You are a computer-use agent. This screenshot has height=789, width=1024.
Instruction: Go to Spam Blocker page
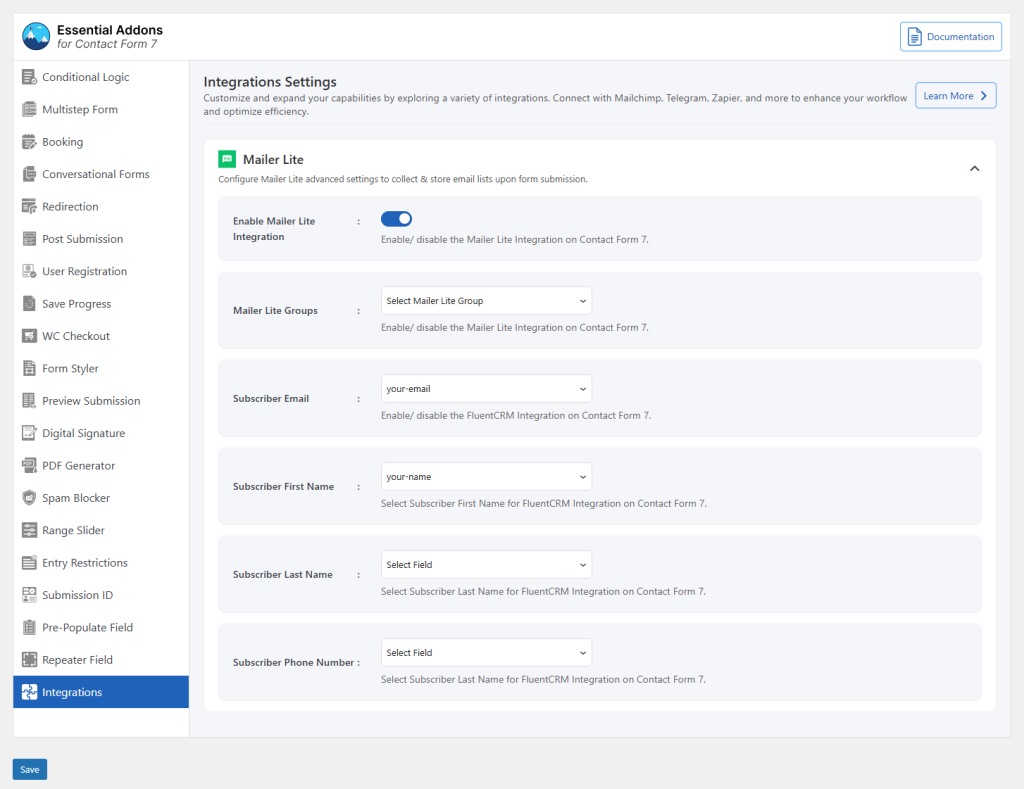click(101, 498)
